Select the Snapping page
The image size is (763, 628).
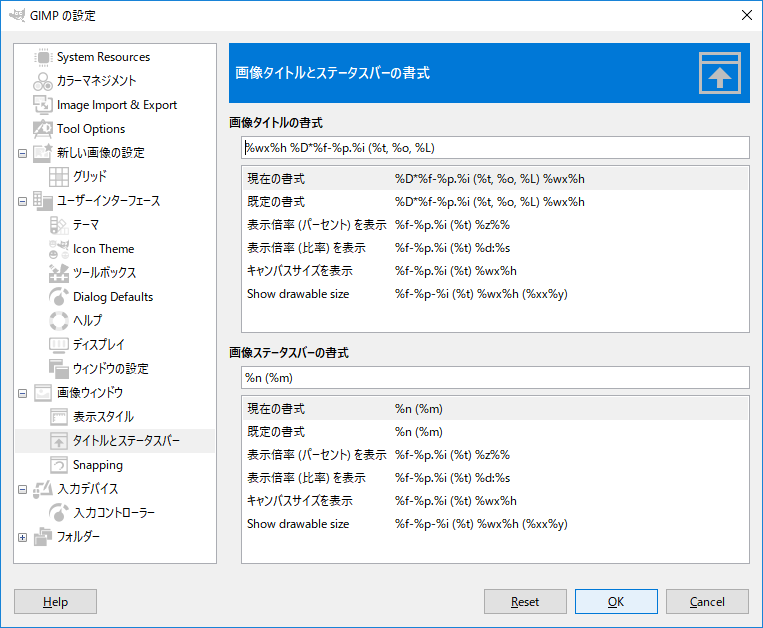point(97,465)
